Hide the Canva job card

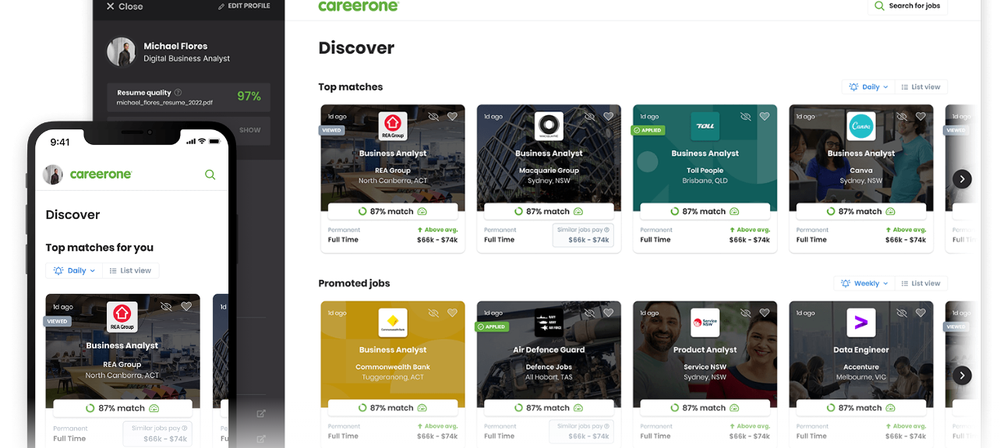902,117
